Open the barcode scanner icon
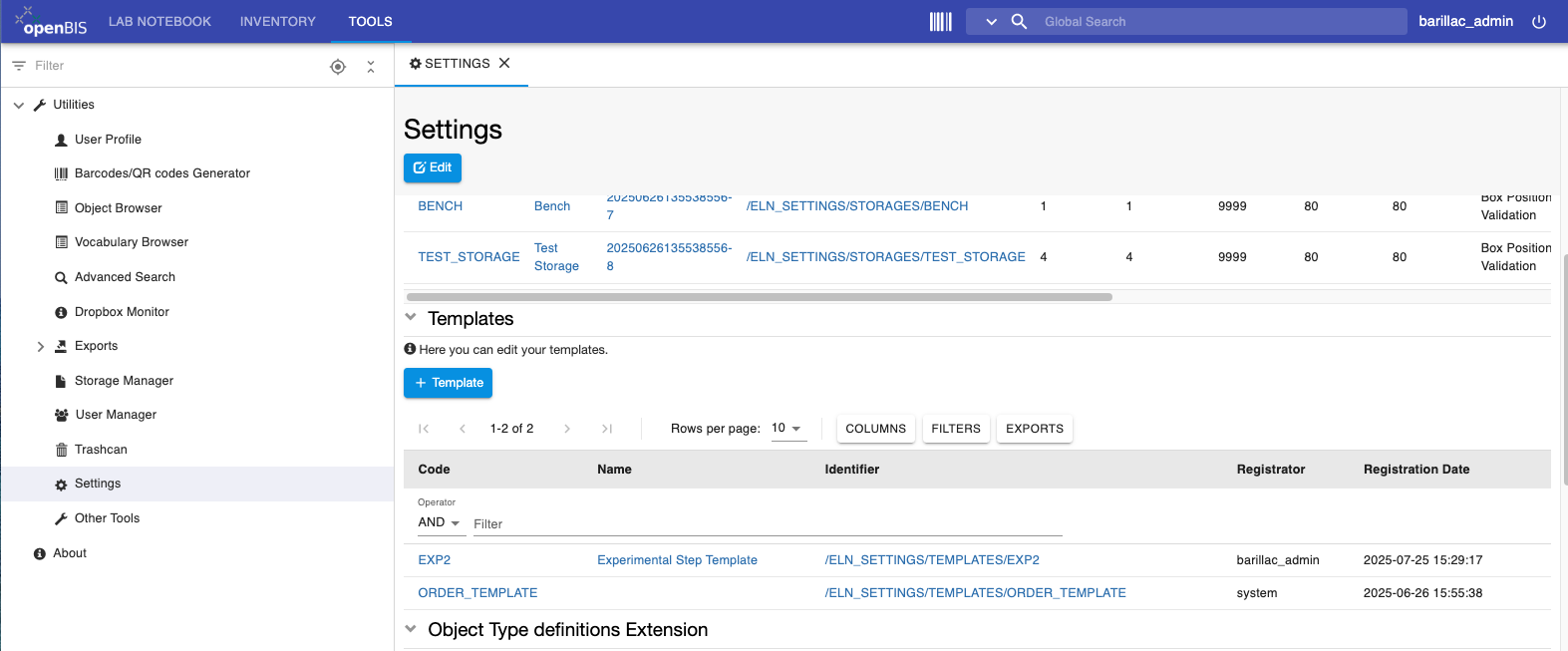 click(x=940, y=21)
